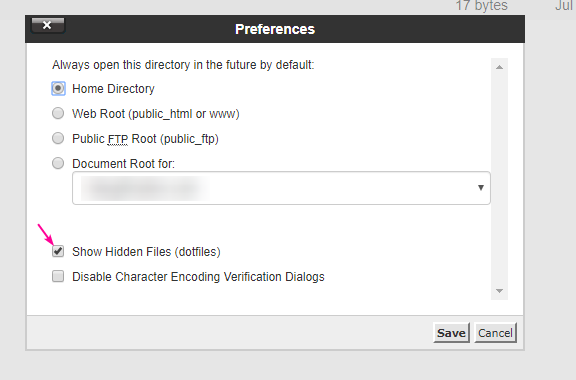Viewport: 576px width, 380px height.
Task: Click the Home Directory label text
Action: point(113,89)
